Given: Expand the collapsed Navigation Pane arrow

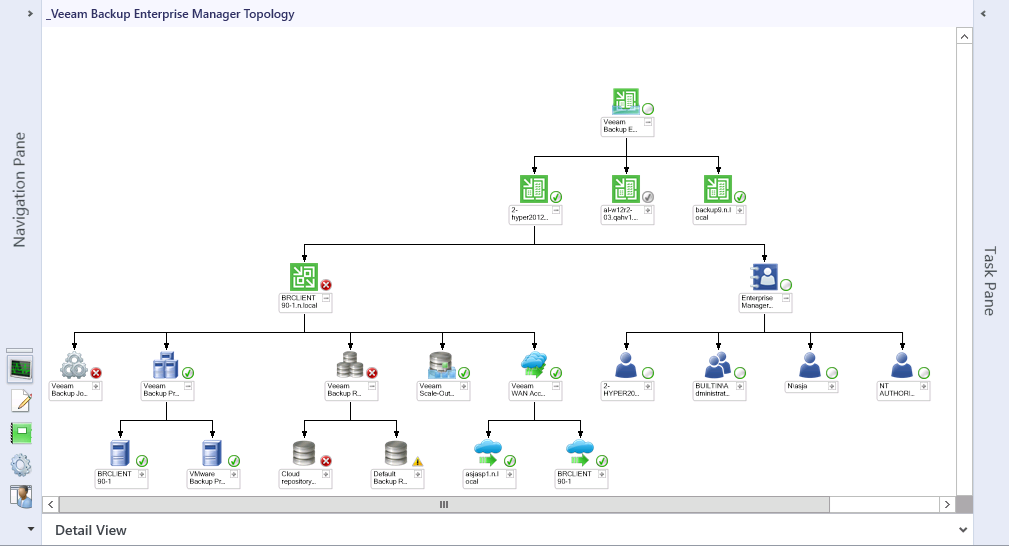Looking at the screenshot, I should tap(30, 14).
